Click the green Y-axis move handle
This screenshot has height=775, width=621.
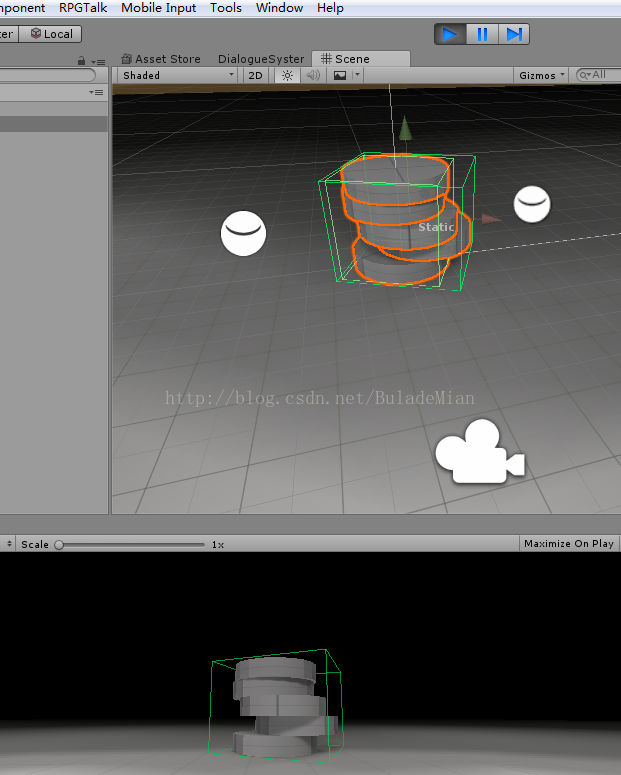point(405,128)
